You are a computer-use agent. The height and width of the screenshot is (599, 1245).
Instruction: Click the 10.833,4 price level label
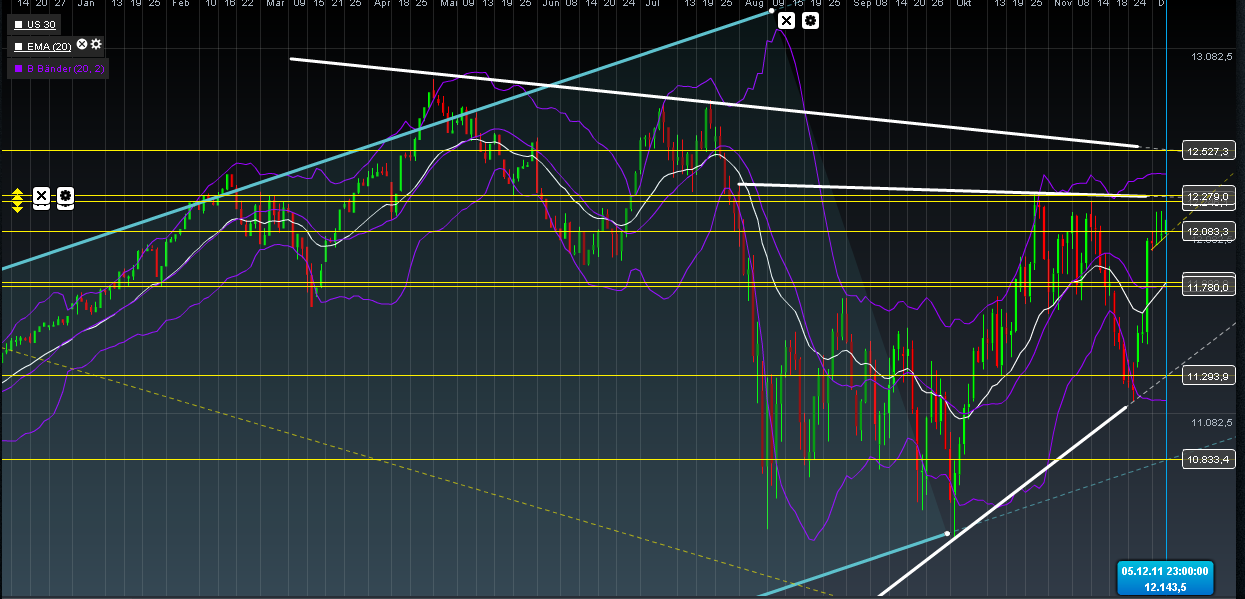pos(1207,460)
